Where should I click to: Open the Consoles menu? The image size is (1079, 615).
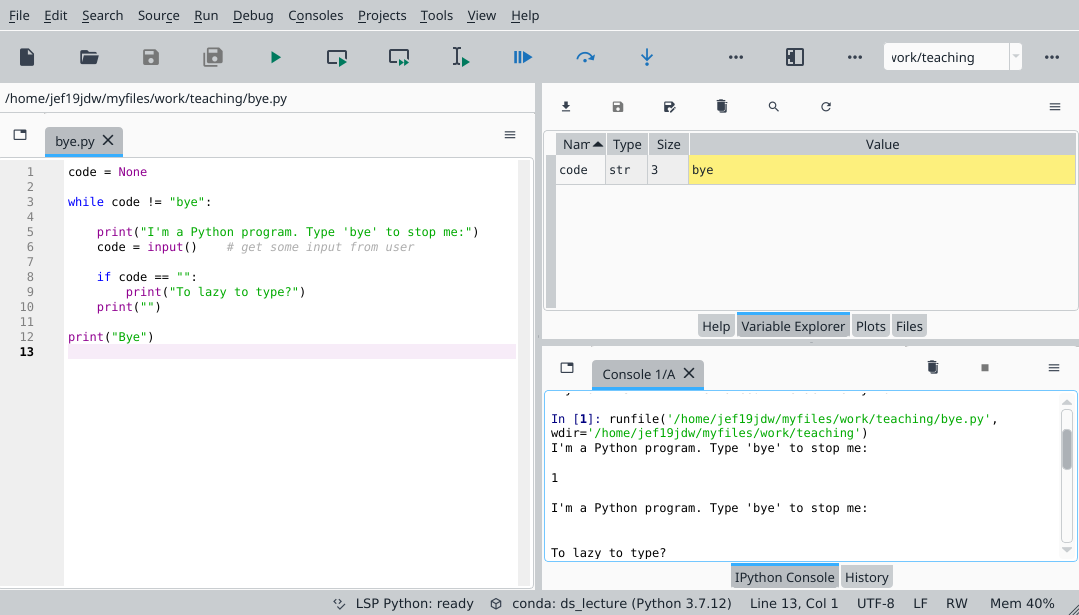pos(315,15)
